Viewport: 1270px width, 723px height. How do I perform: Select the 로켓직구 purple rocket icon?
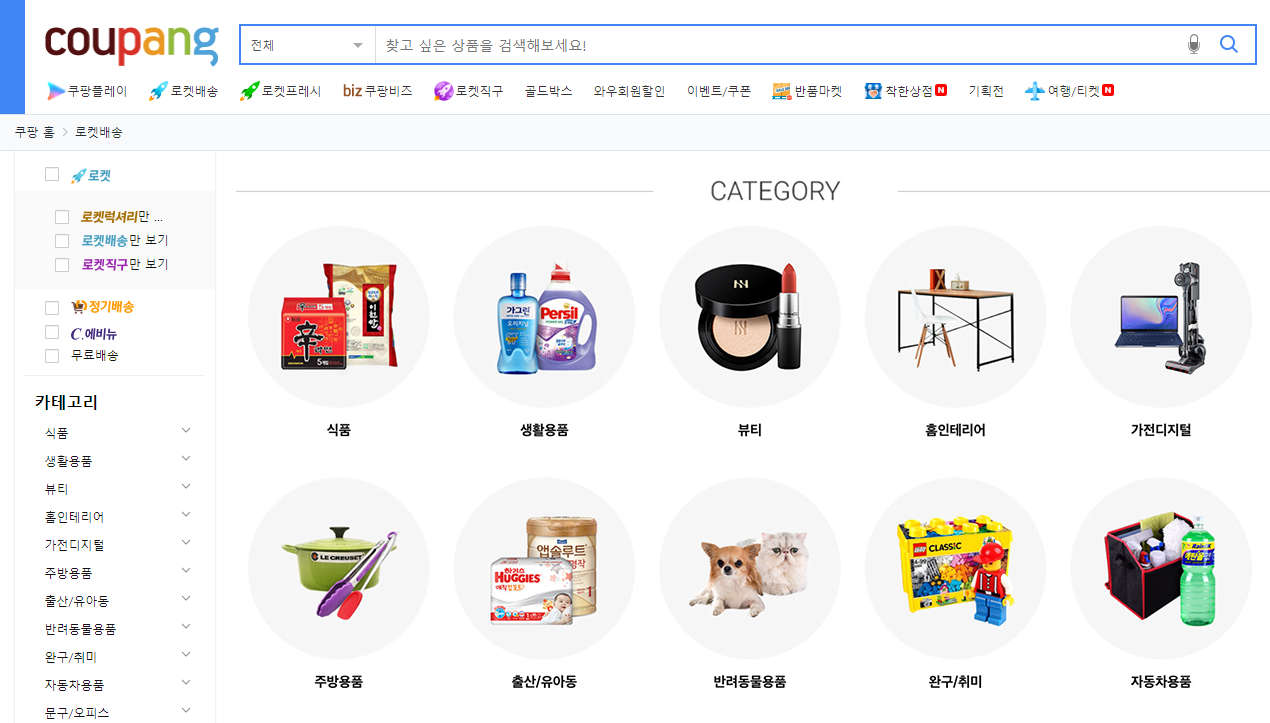pyautogui.click(x=443, y=91)
